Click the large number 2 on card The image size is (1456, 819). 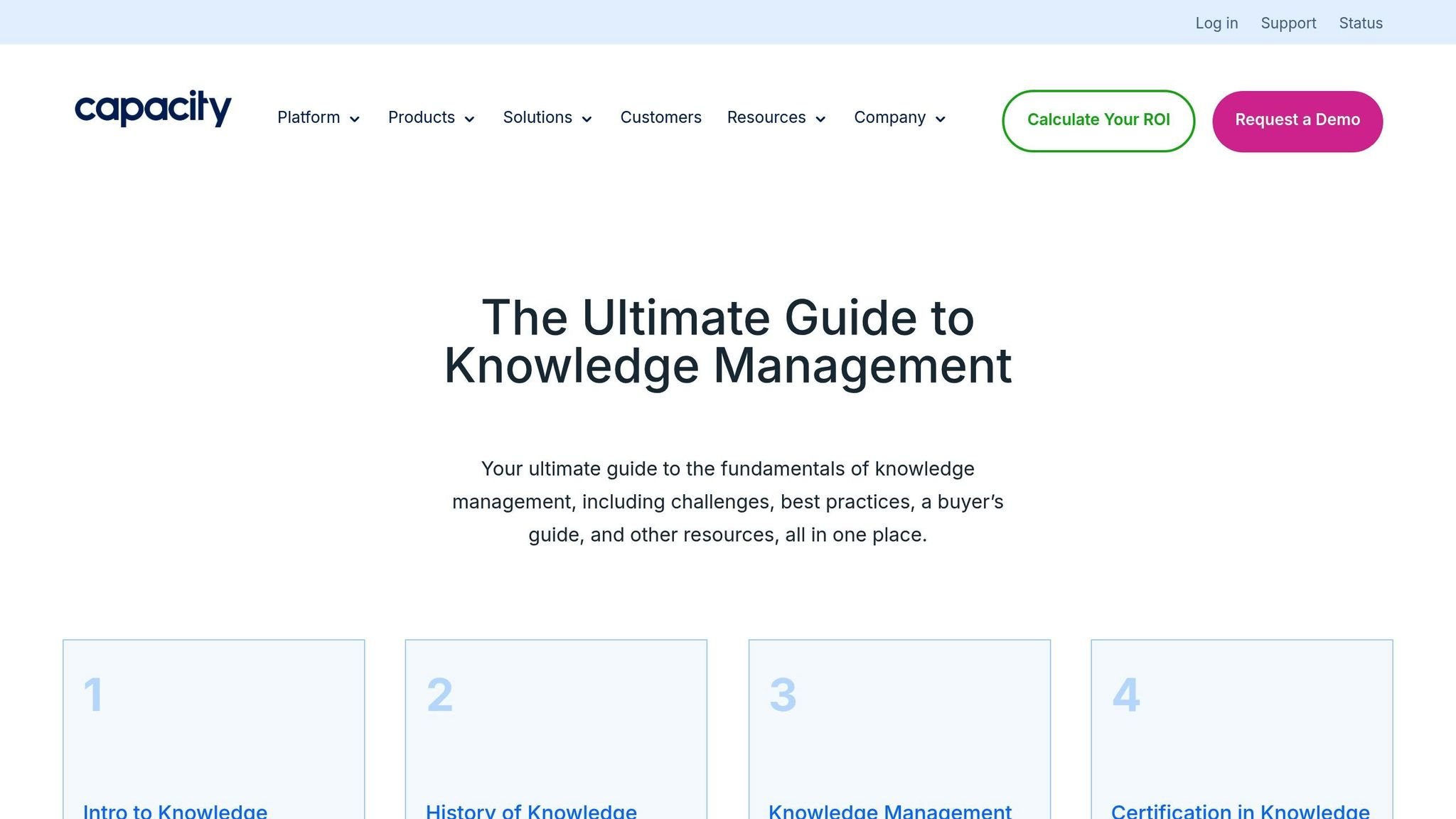pyautogui.click(x=439, y=695)
